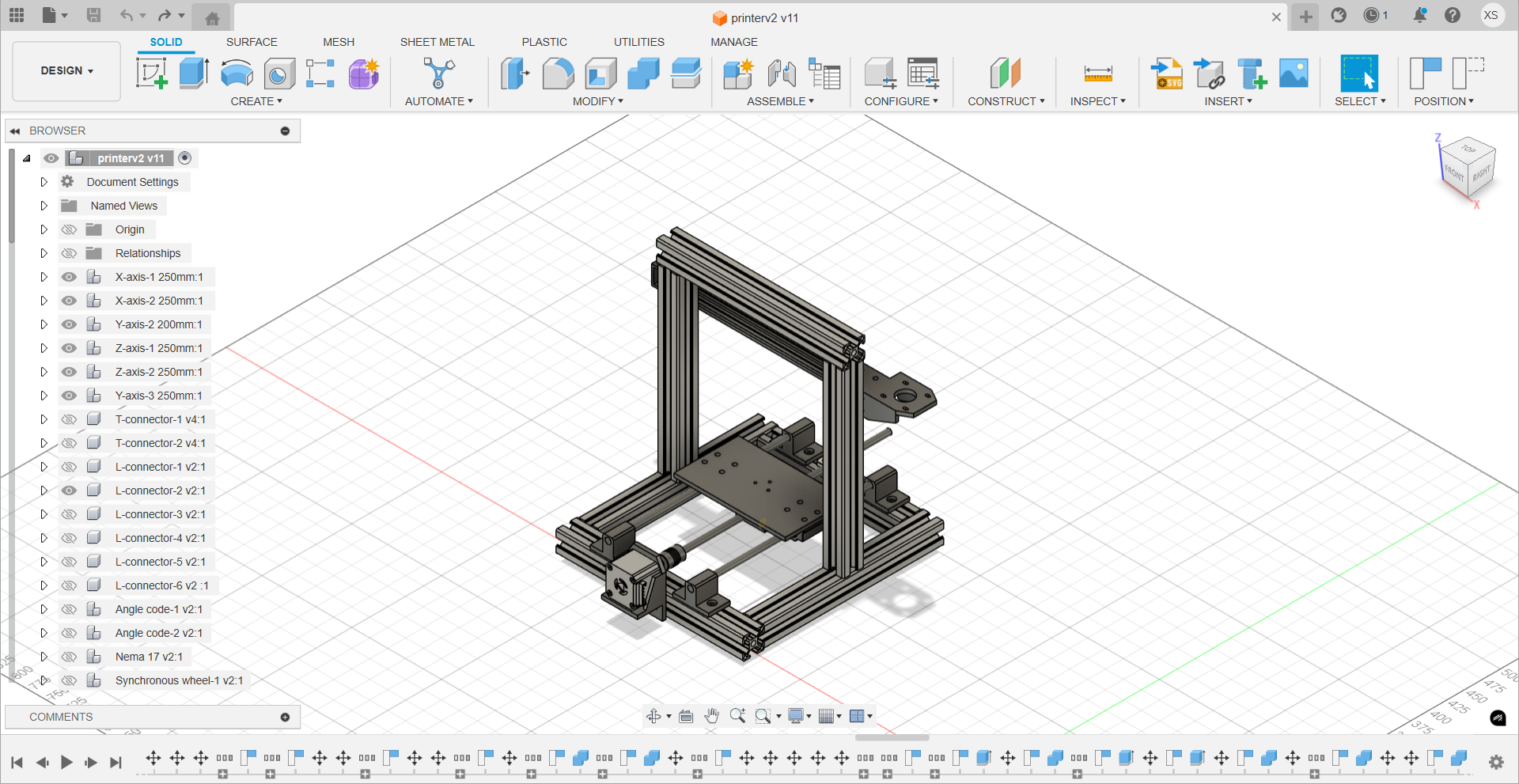This screenshot has width=1519, height=784.
Task: Toggle visibility of printerv2 v11 root
Action: [x=51, y=158]
